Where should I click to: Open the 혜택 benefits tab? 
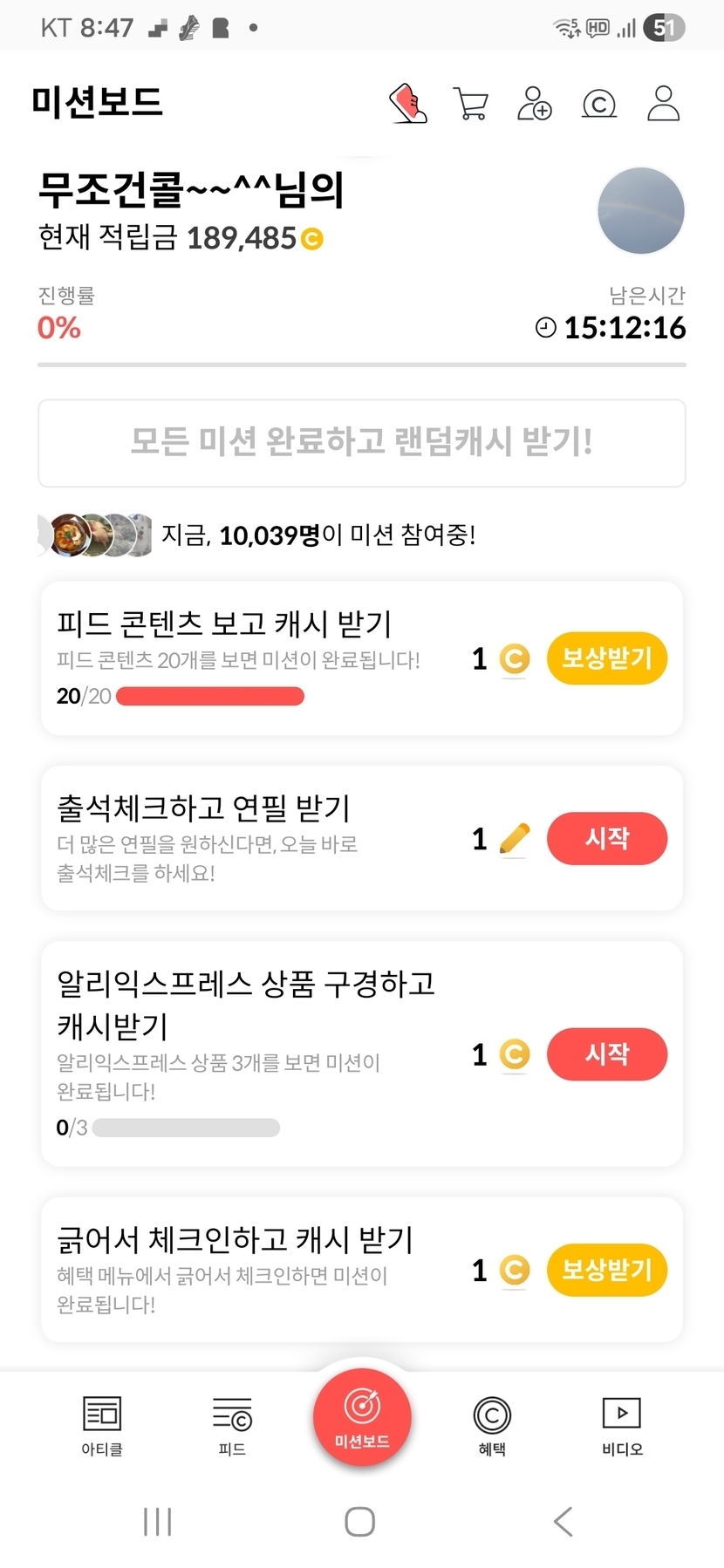[492, 1425]
